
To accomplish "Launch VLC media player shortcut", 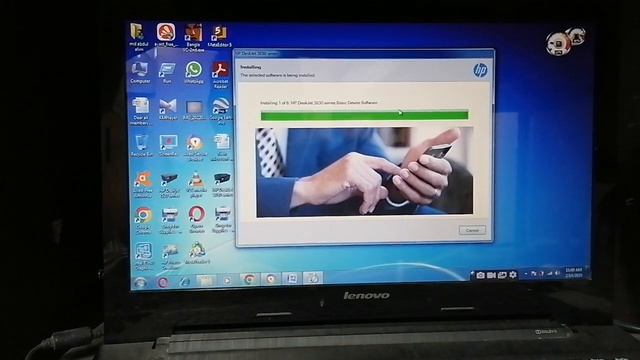I will 196,184.
